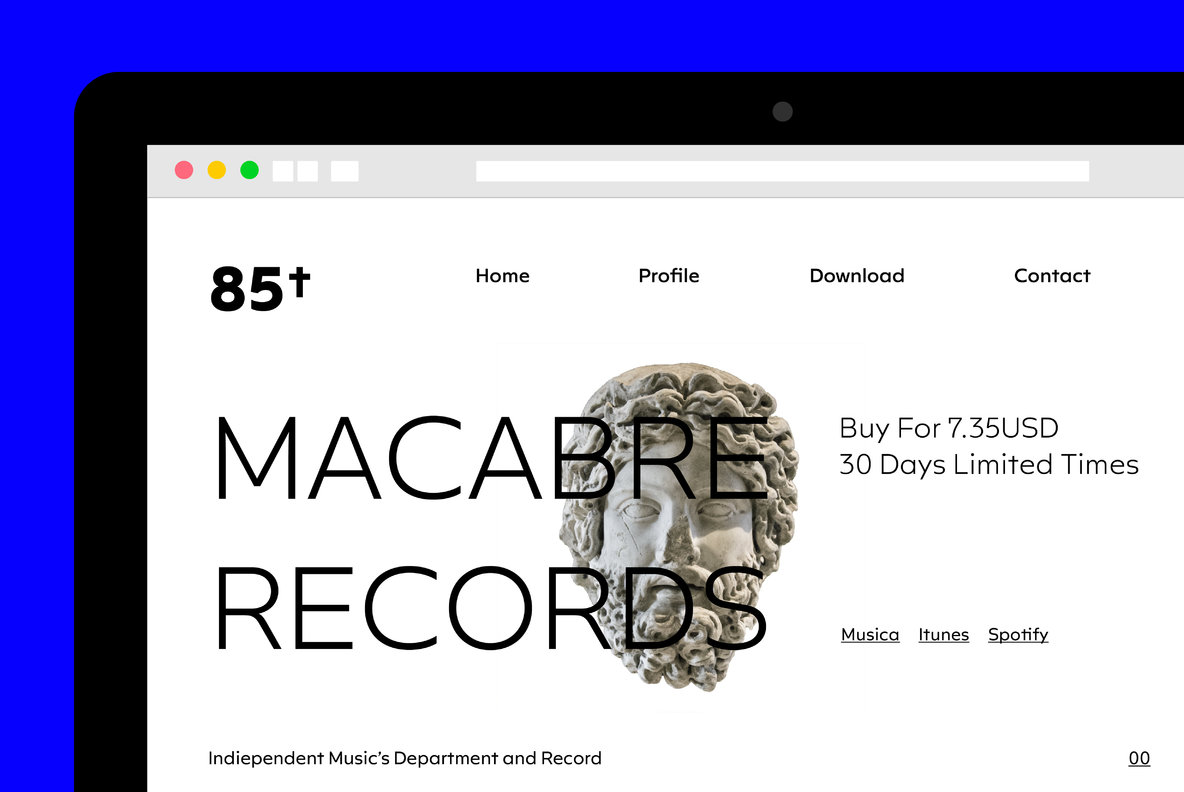Click the Indiependent Music's Department tagline
1184x792 pixels.
click(x=405, y=758)
